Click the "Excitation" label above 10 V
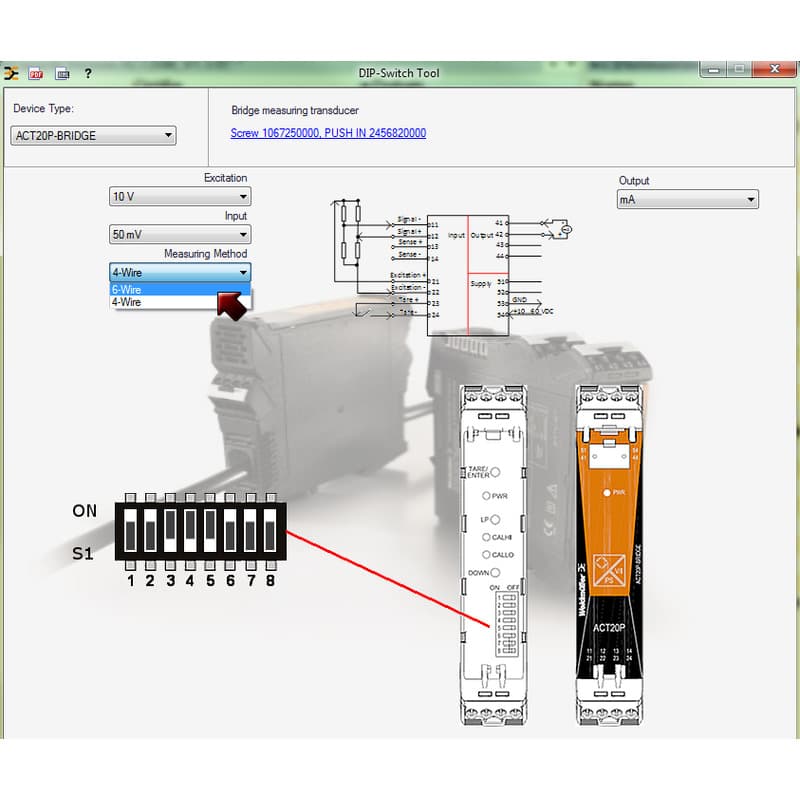This screenshot has height=800, width=800. pos(226,178)
